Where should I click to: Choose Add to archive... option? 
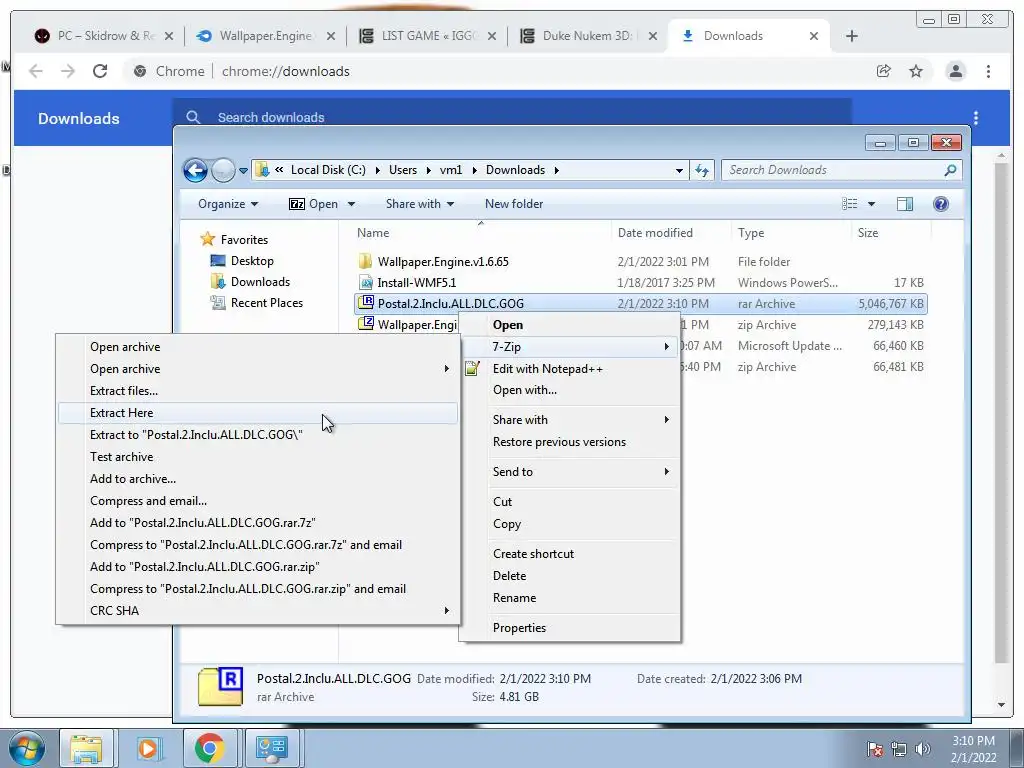click(258, 479)
